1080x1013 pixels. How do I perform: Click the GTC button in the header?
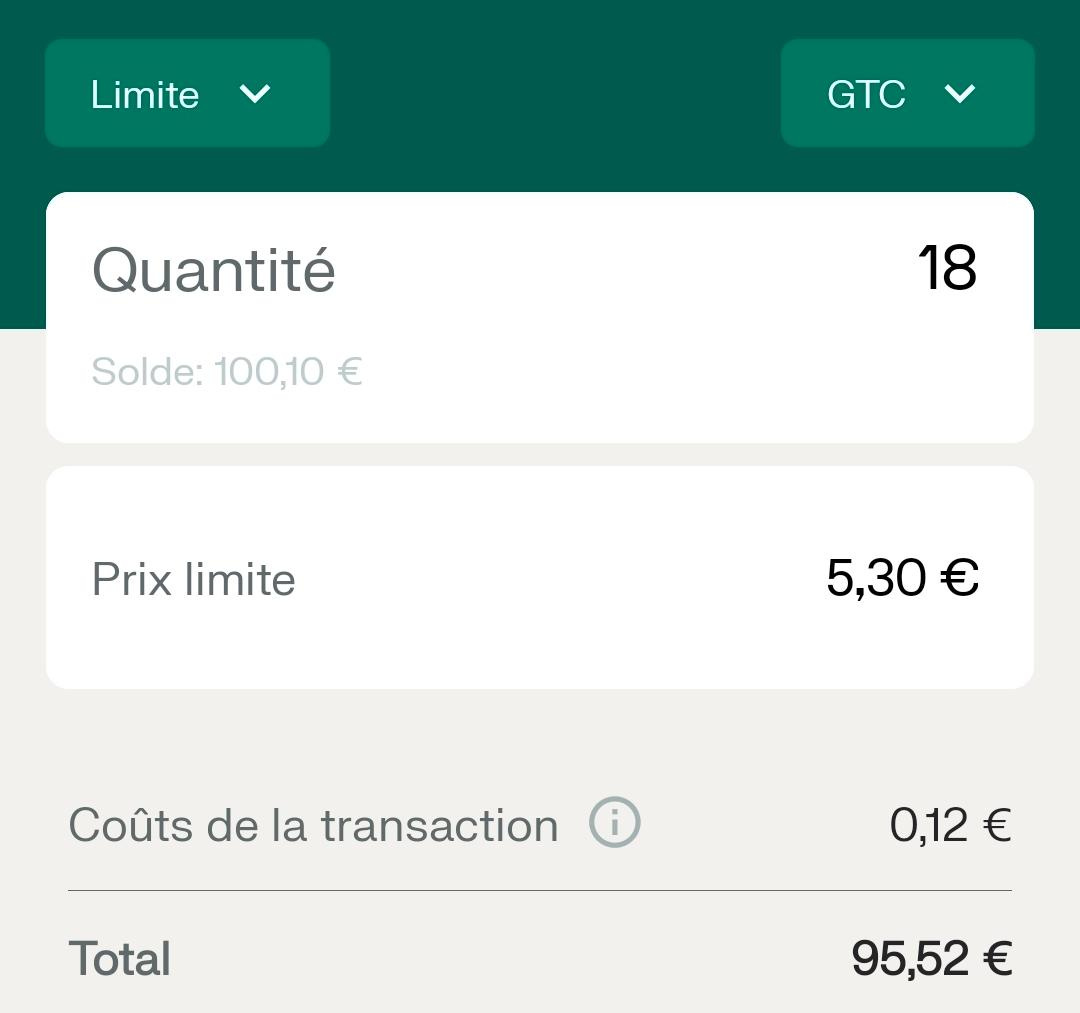(x=906, y=93)
